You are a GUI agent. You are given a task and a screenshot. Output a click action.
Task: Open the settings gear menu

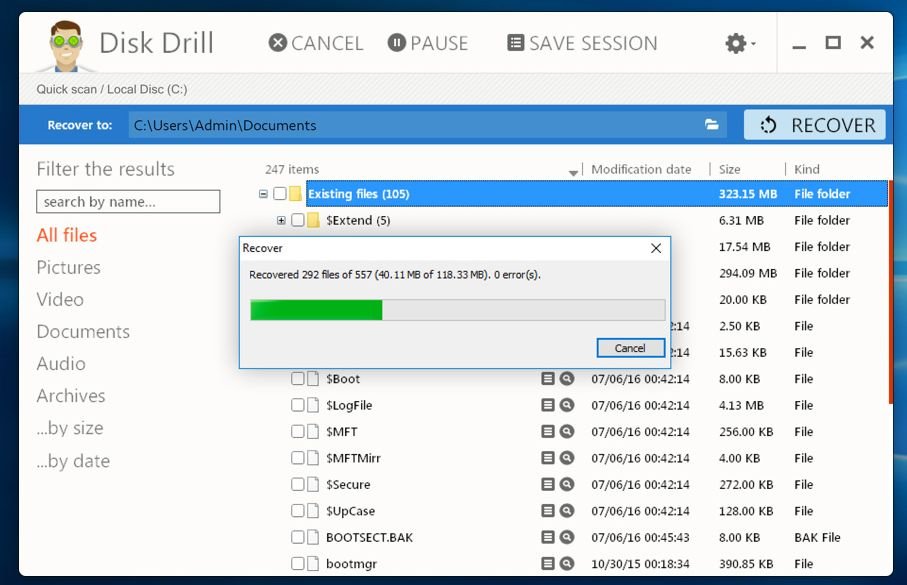tap(740, 43)
